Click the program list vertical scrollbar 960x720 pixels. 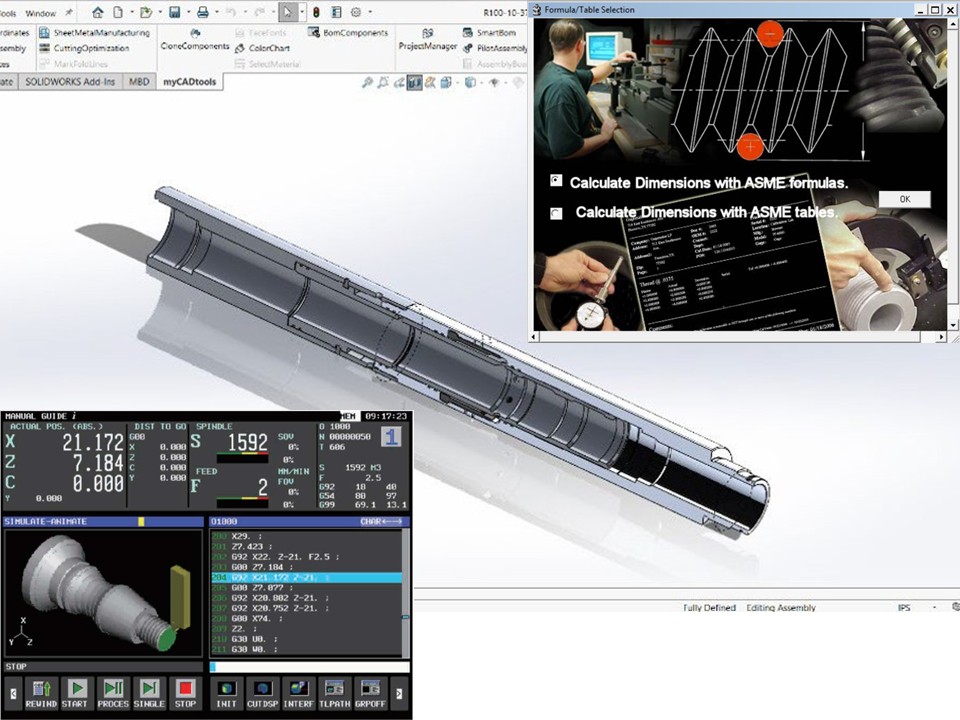point(405,593)
